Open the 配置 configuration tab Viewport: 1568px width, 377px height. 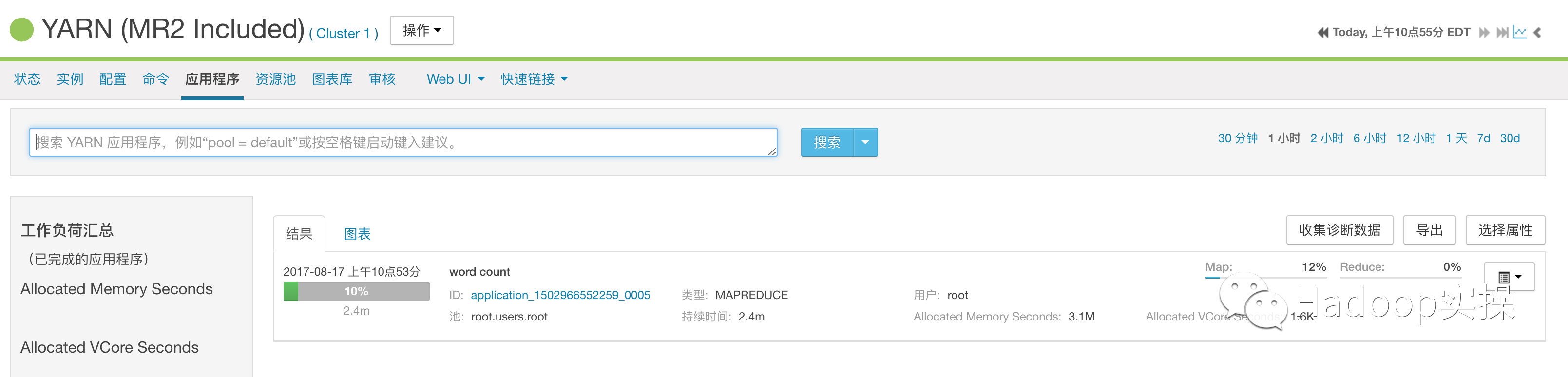113,79
